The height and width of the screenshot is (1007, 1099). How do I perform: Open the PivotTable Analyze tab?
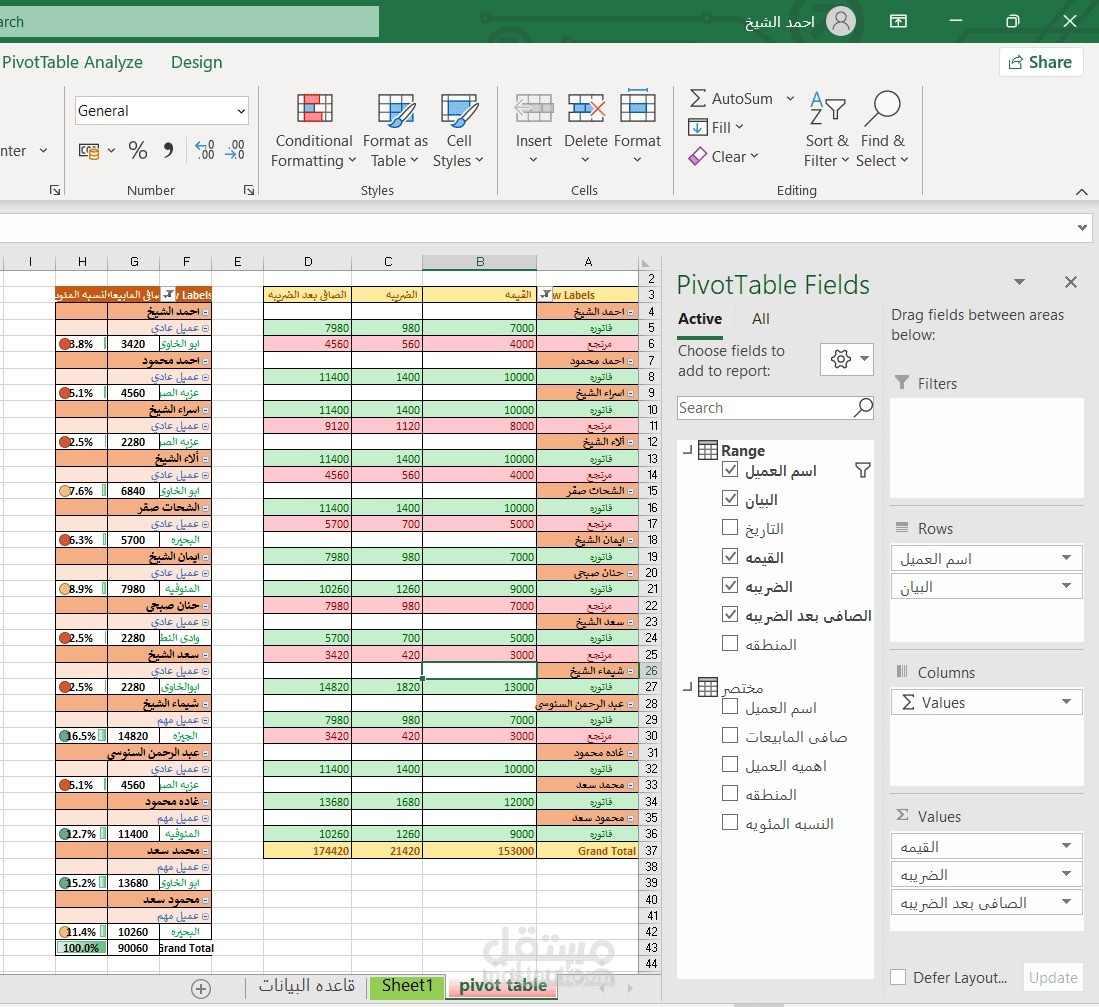(x=72, y=62)
